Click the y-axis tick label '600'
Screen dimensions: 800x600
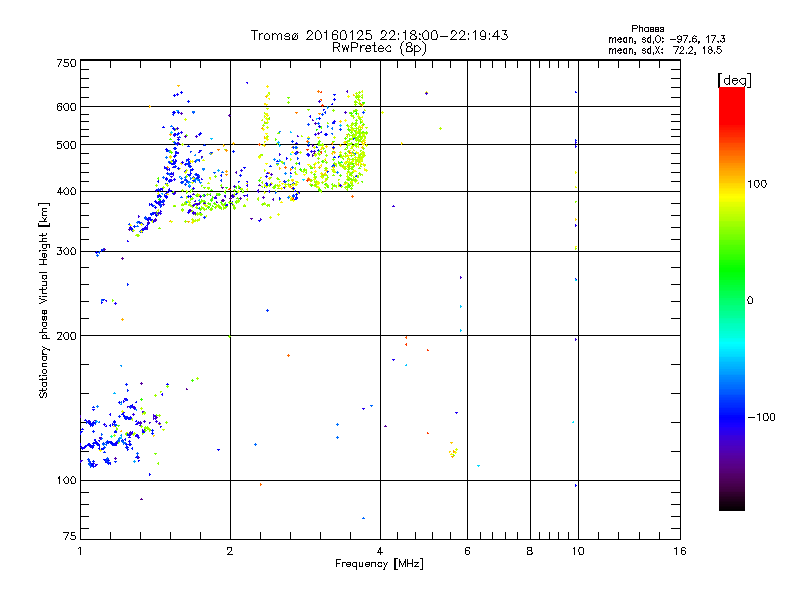pos(66,107)
